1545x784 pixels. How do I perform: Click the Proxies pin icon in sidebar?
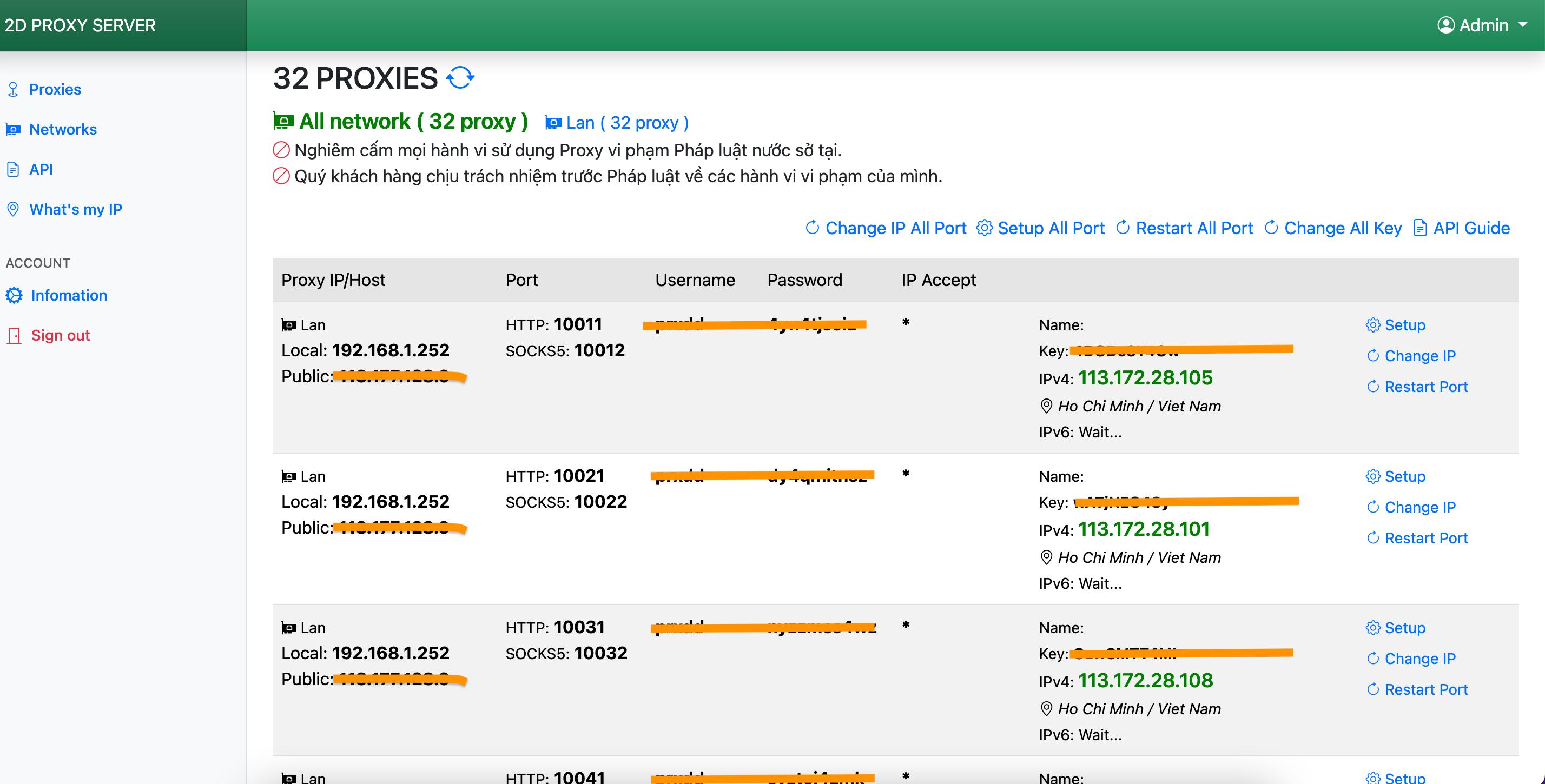13,89
